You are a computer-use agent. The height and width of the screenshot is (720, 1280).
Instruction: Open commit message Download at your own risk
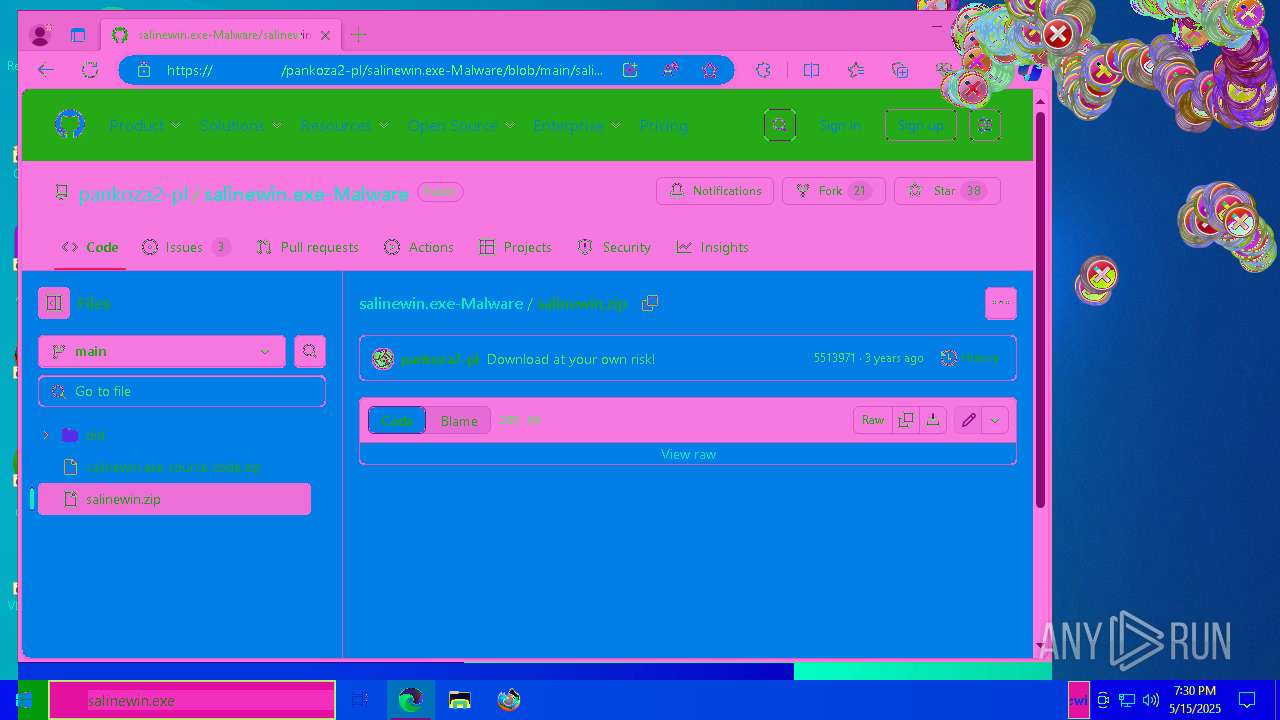[571, 359]
